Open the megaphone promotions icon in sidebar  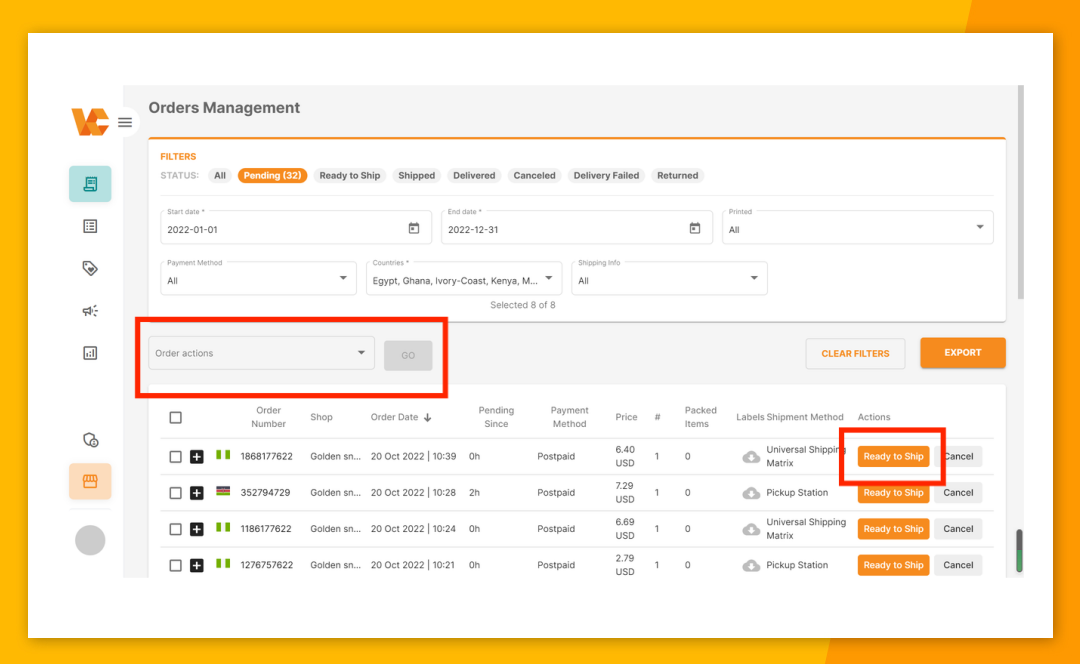(x=90, y=311)
